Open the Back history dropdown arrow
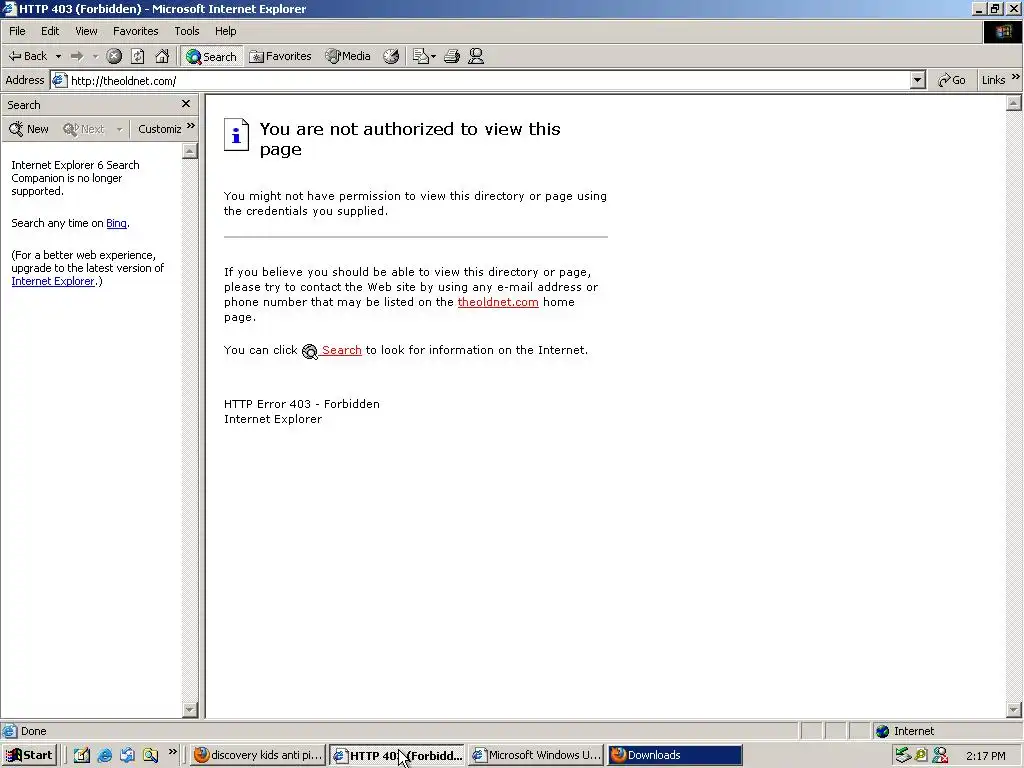Image resolution: width=1024 pixels, height=768 pixels. [58, 56]
